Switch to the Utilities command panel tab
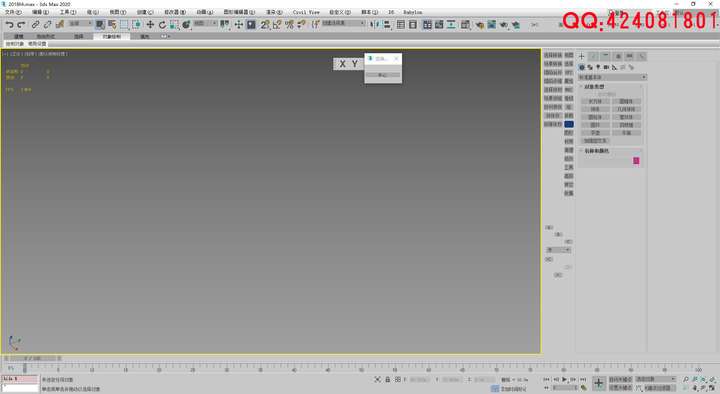Image resolution: width=720 pixels, height=394 pixels. [x=641, y=56]
